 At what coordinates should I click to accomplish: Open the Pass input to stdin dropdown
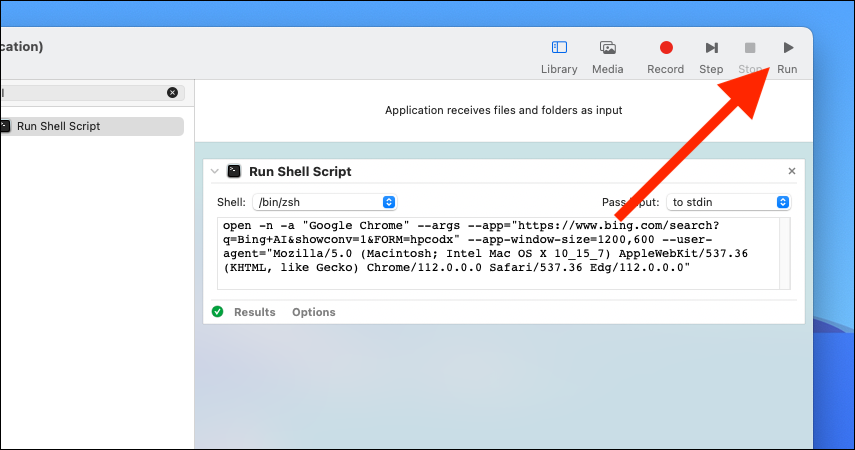point(728,202)
